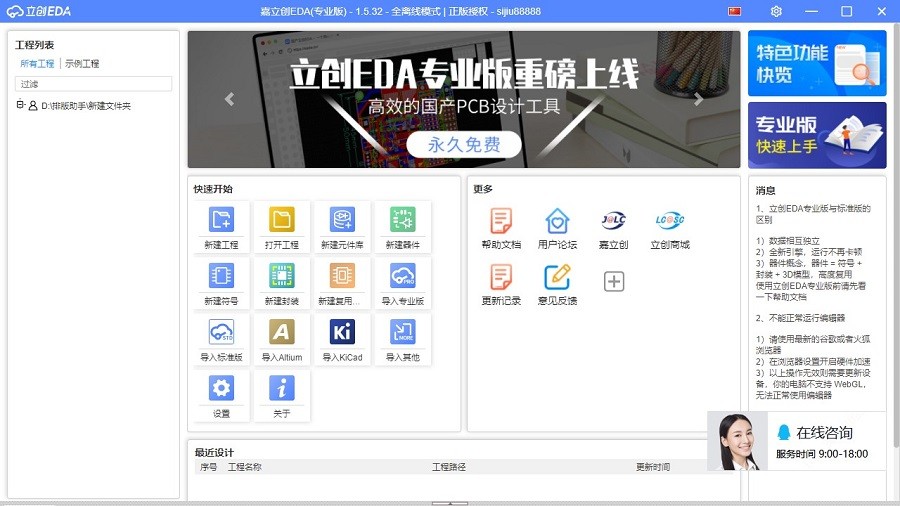
Task: Click the 导入专业版 import icon
Action: point(402,276)
